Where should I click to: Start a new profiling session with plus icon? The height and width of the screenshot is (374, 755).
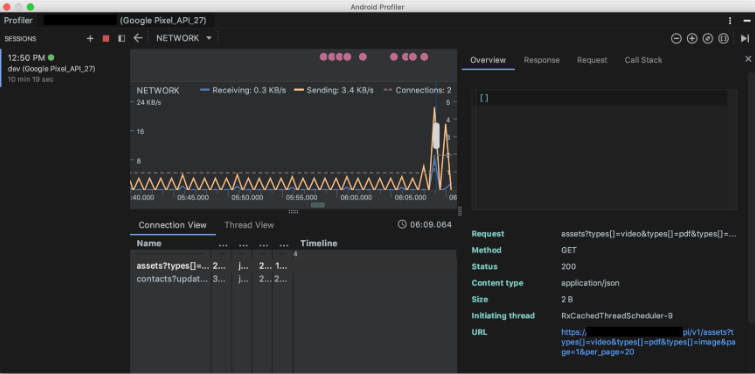(x=90, y=39)
